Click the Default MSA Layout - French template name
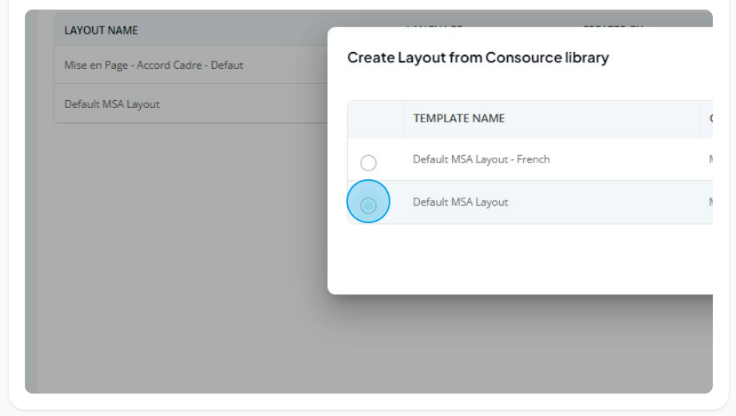 point(481,160)
